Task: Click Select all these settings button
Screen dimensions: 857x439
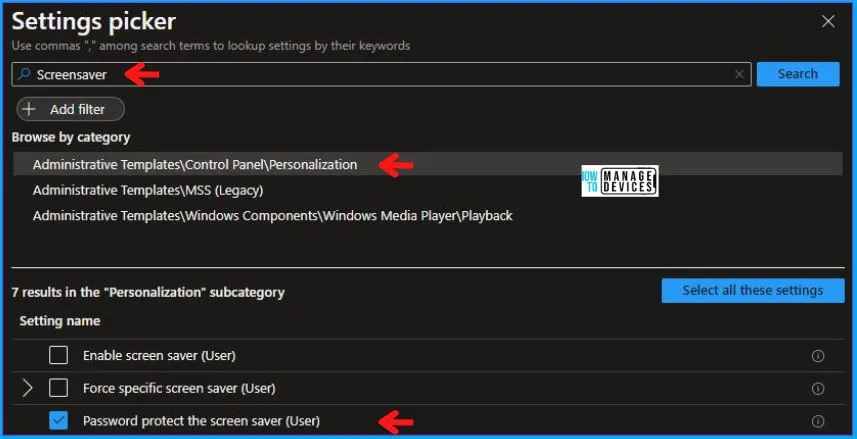Action: point(753,290)
